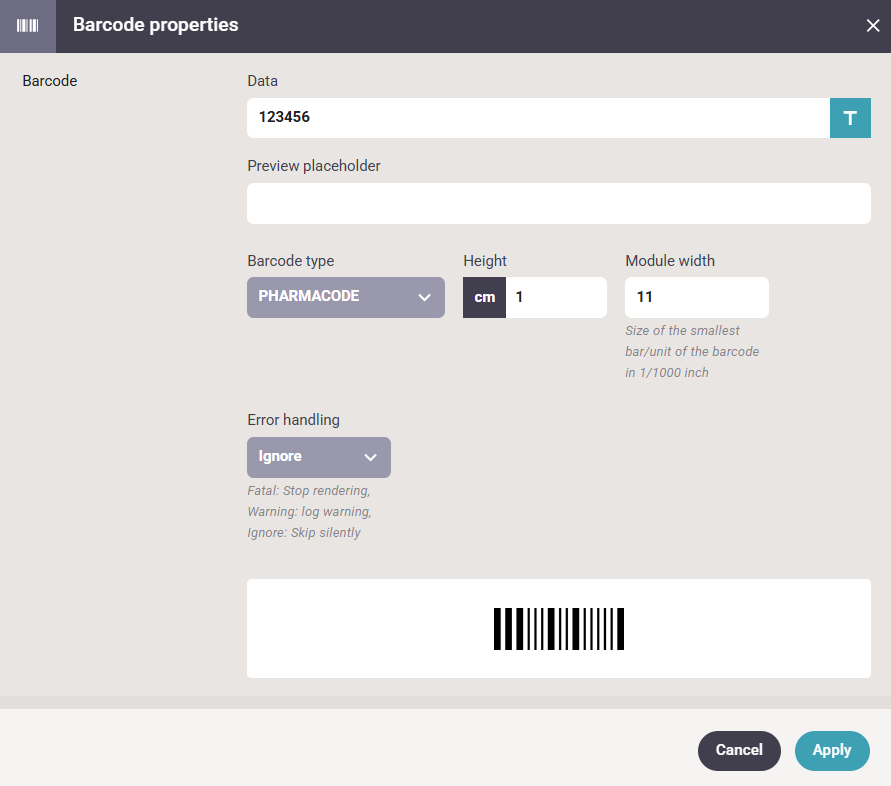Click the barcode preview image
The height and width of the screenshot is (786, 891).
[x=559, y=629]
